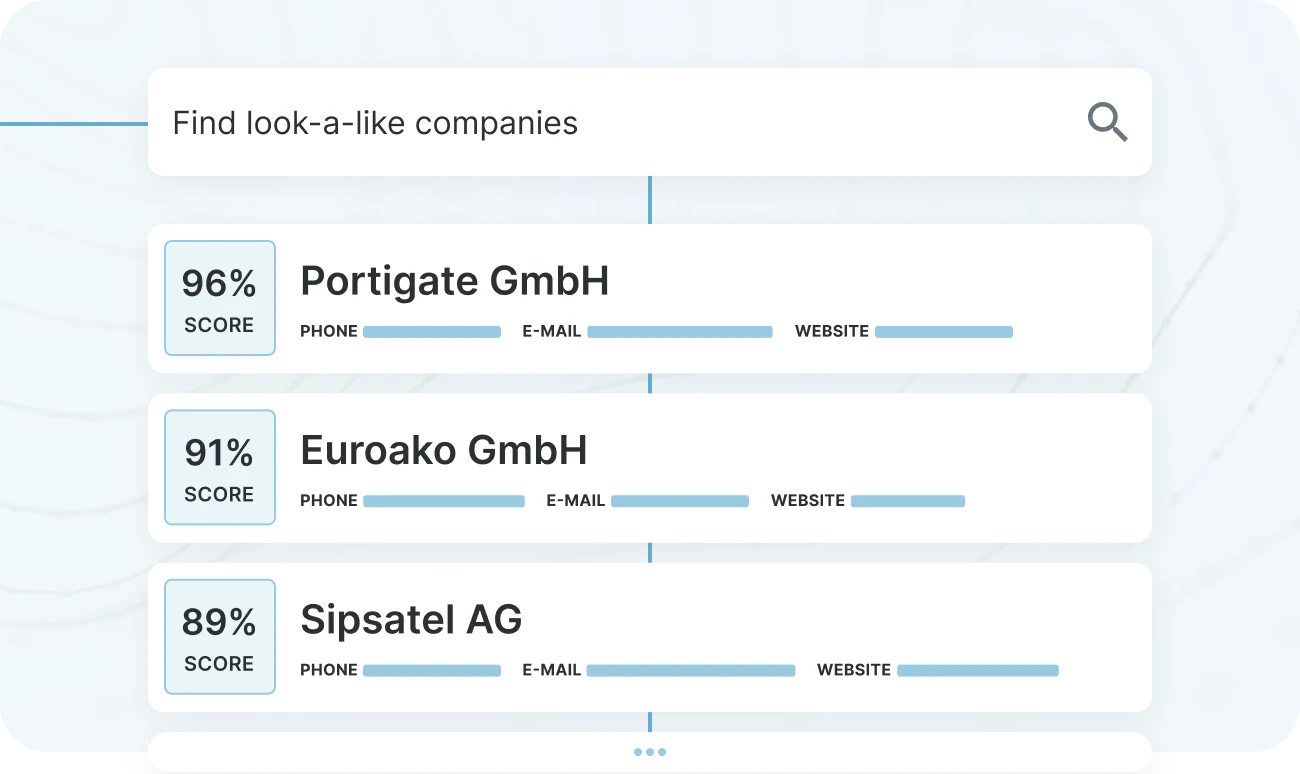The height and width of the screenshot is (774, 1300).
Task: Click Sipsatel AG phone number bar
Action: coord(431,671)
